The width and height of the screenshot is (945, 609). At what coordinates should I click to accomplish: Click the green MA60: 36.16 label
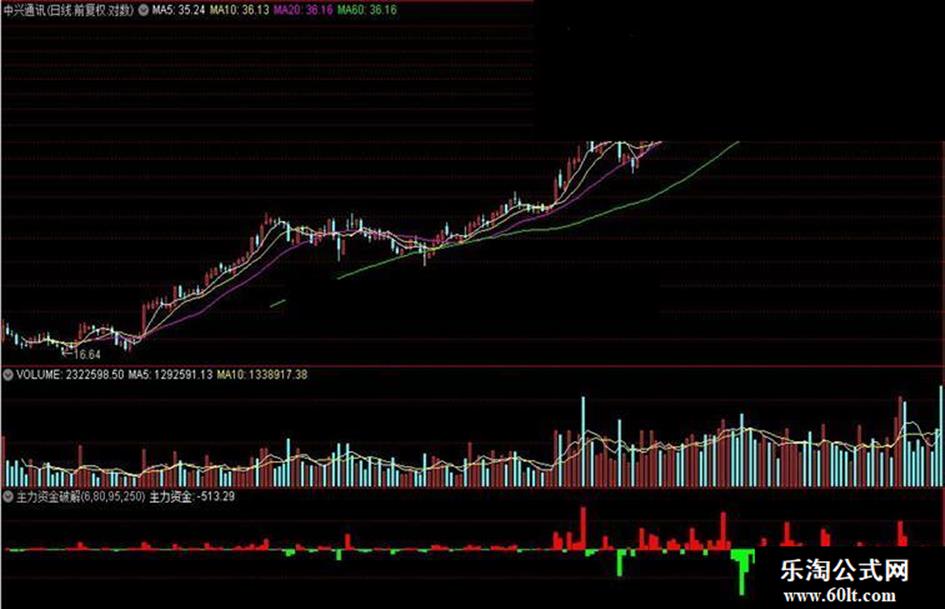pyautogui.click(x=366, y=10)
